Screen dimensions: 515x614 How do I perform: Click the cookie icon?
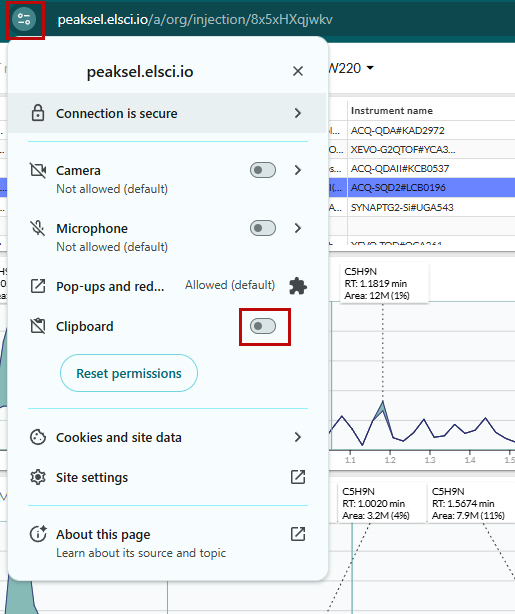(x=38, y=437)
